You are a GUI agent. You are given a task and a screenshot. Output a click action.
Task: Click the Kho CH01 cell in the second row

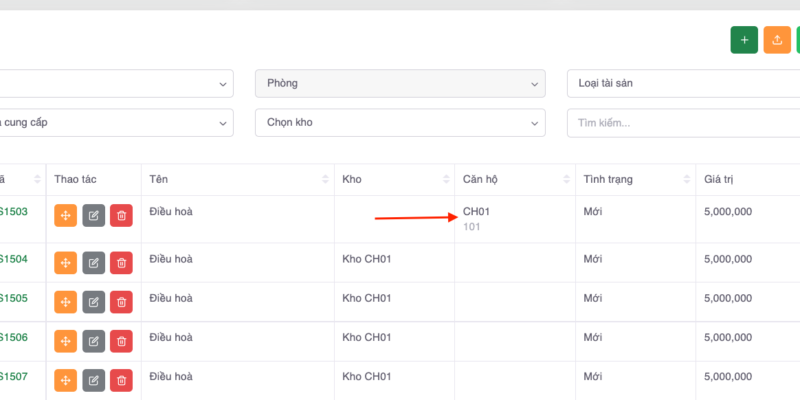click(x=369, y=259)
